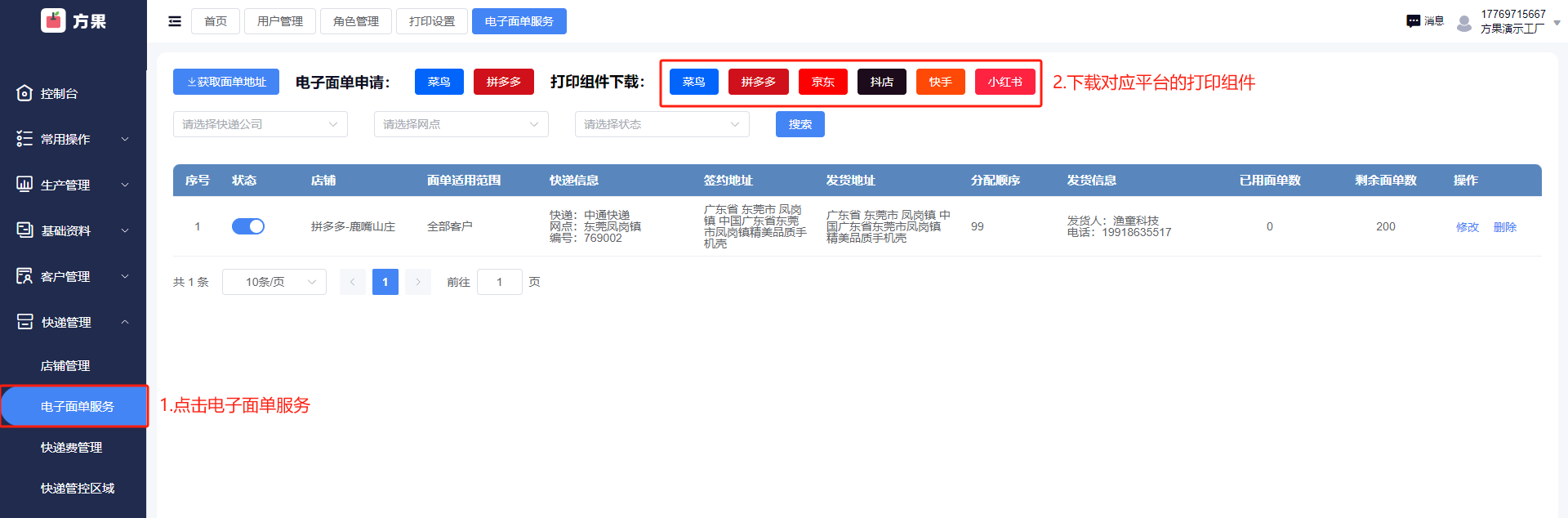1568x518 pixels.
Task: Click 菜鸟 under 电子面单申请
Action: point(439,82)
